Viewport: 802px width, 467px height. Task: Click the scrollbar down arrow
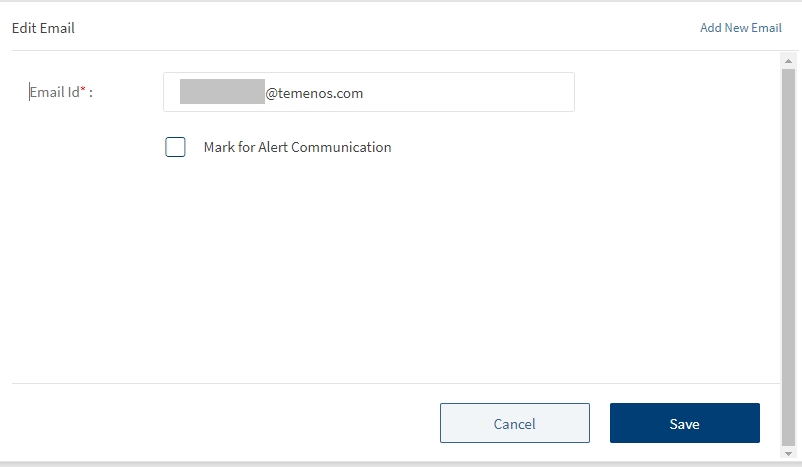[x=788, y=453]
